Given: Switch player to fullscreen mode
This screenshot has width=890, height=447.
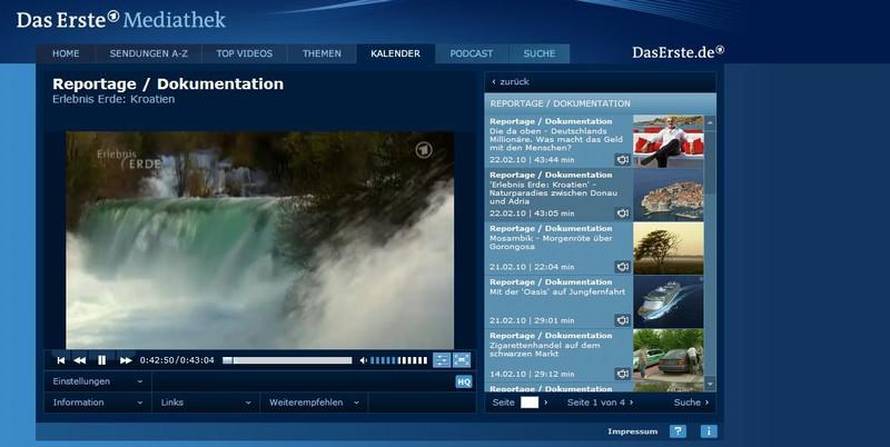Looking at the screenshot, I should pos(461,360).
